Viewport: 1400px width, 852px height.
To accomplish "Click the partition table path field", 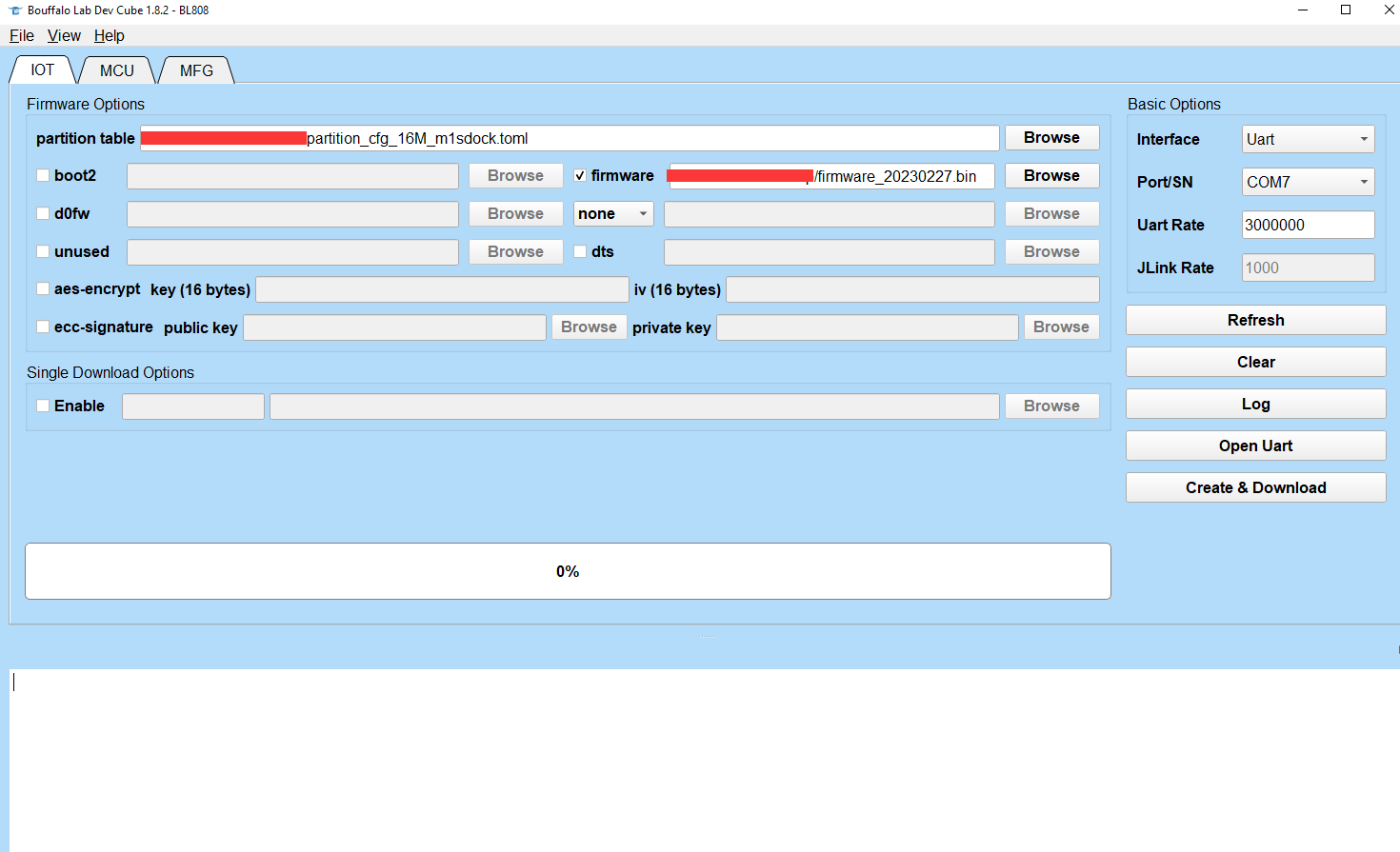I will pos(570,138).
